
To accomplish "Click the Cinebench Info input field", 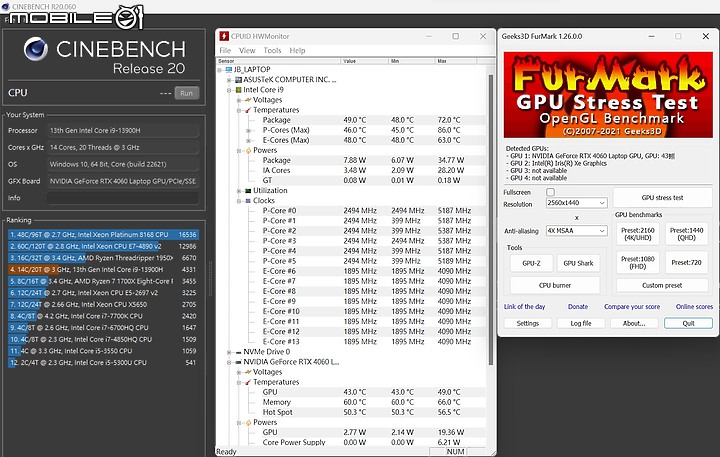I will [x=123, y=198].
